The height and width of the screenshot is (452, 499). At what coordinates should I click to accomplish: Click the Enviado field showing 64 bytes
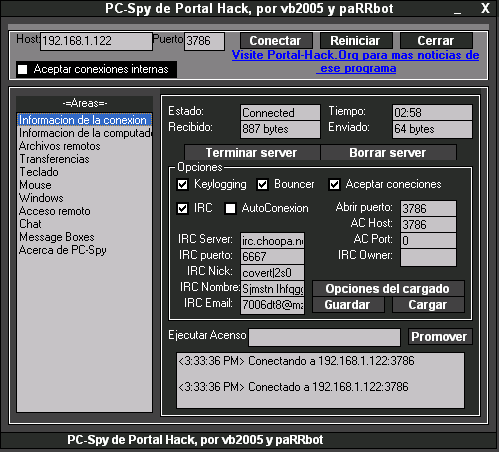click(432, 129)
